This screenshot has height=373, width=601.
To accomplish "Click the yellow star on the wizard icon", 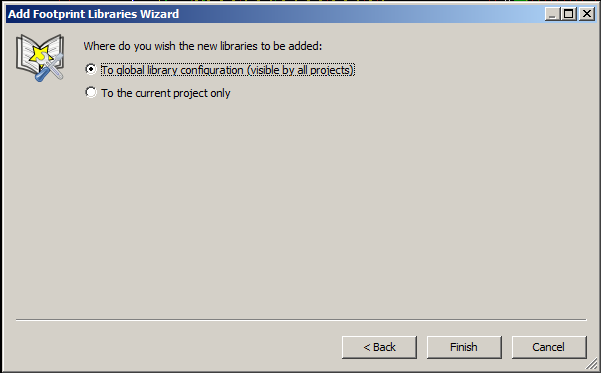I will (39, 55).
